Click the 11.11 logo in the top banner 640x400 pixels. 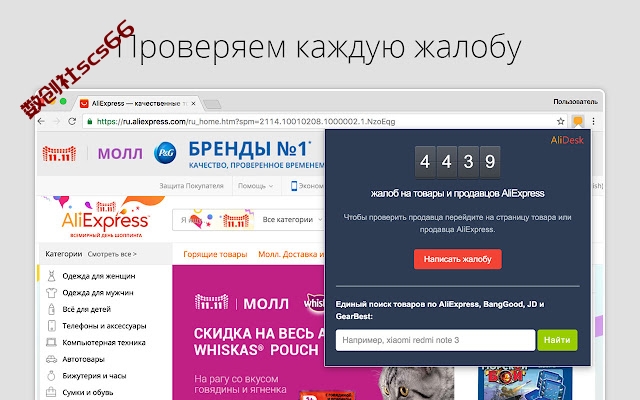tap(59, 153)
